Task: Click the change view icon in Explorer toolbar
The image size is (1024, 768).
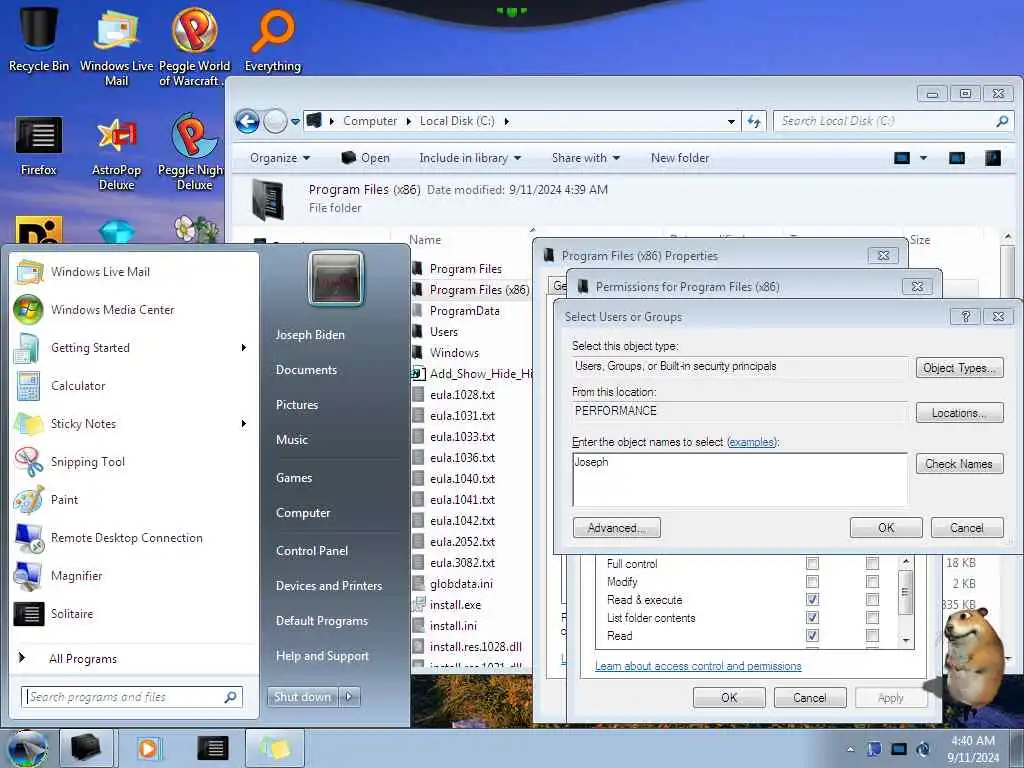Action: [x=902, y=157]
